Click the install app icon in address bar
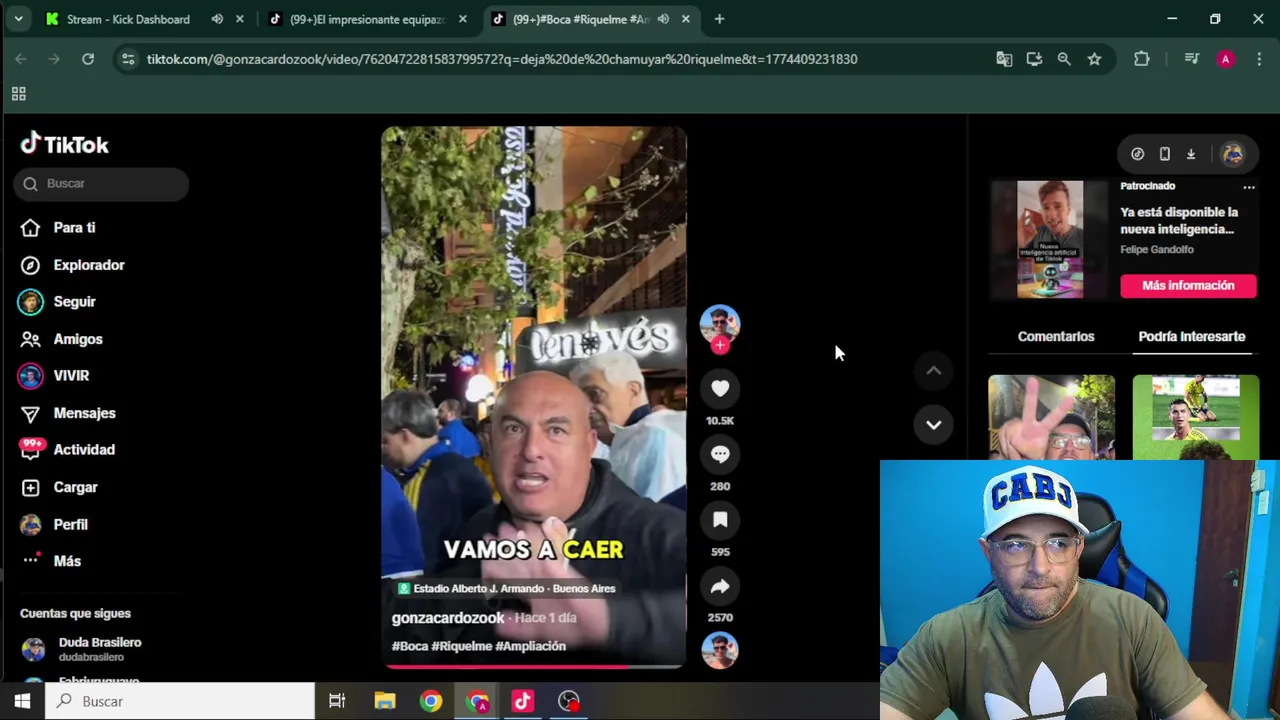The width and height of the screenshot is (1280, 720). pos(1034,59)
